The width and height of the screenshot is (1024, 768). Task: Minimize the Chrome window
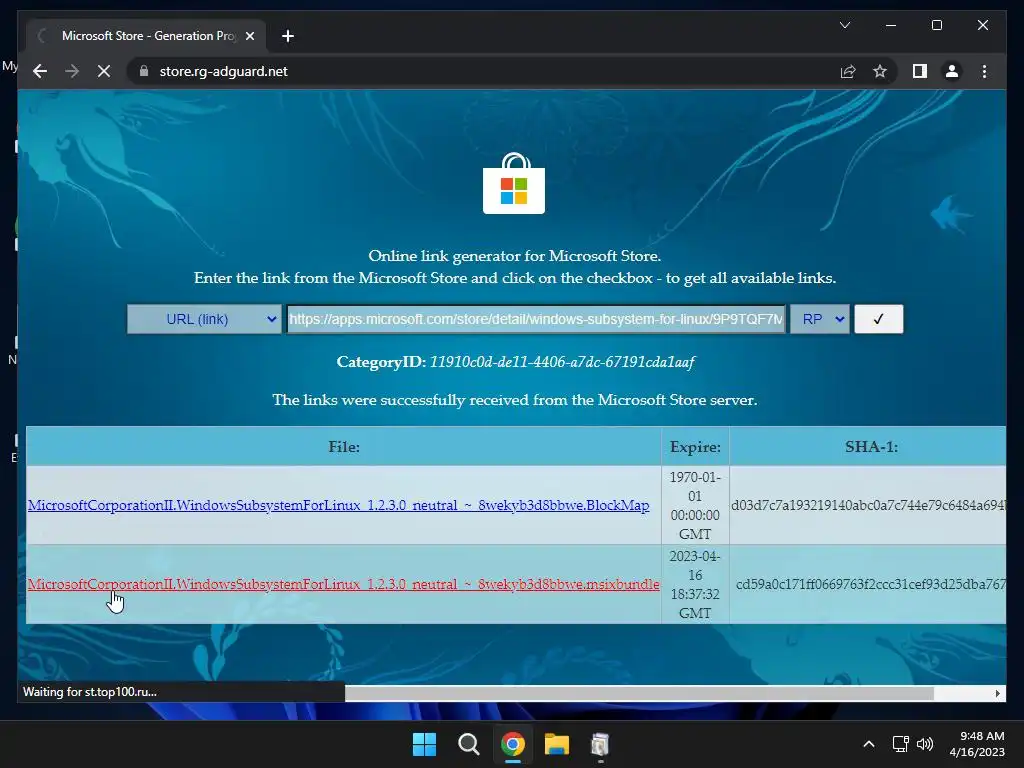891,25
